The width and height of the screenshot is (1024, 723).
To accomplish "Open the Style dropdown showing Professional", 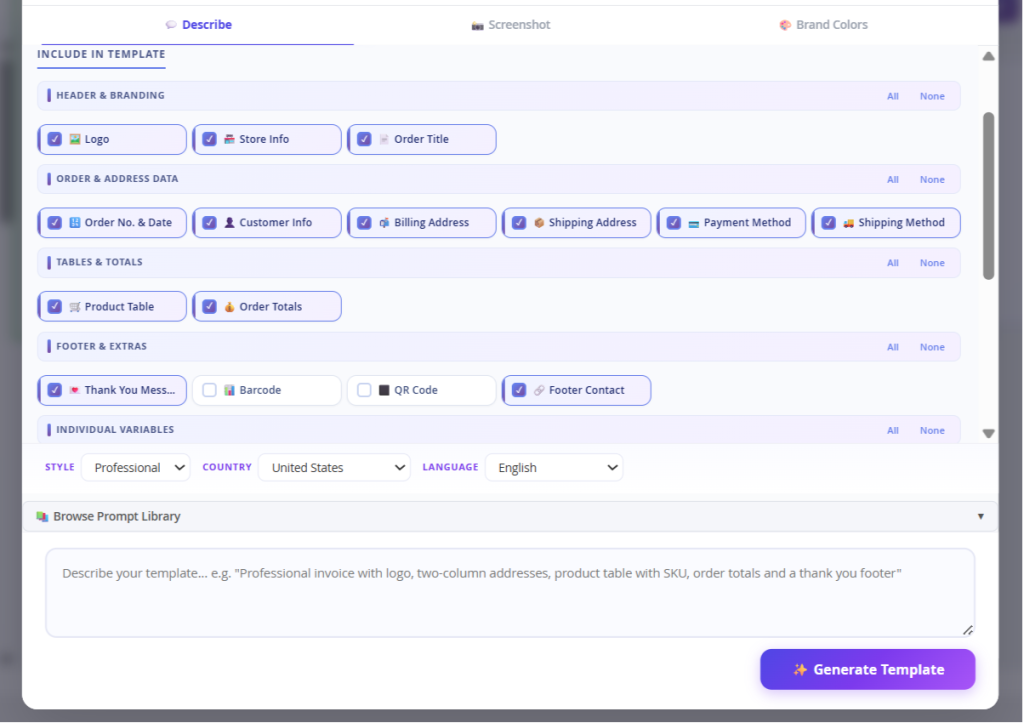I will pyautogui.click(x=136, y=468).
